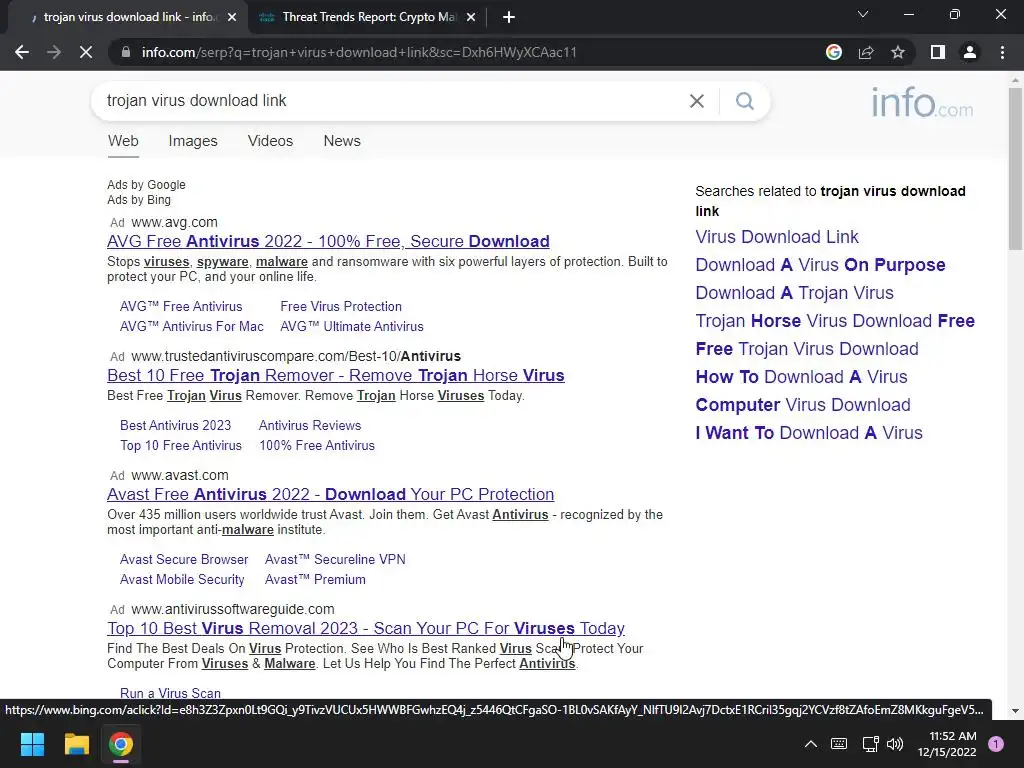Bookmark this page with the star icon
The width and height of the screenshot is (1024, 768).
click(898, 52)
